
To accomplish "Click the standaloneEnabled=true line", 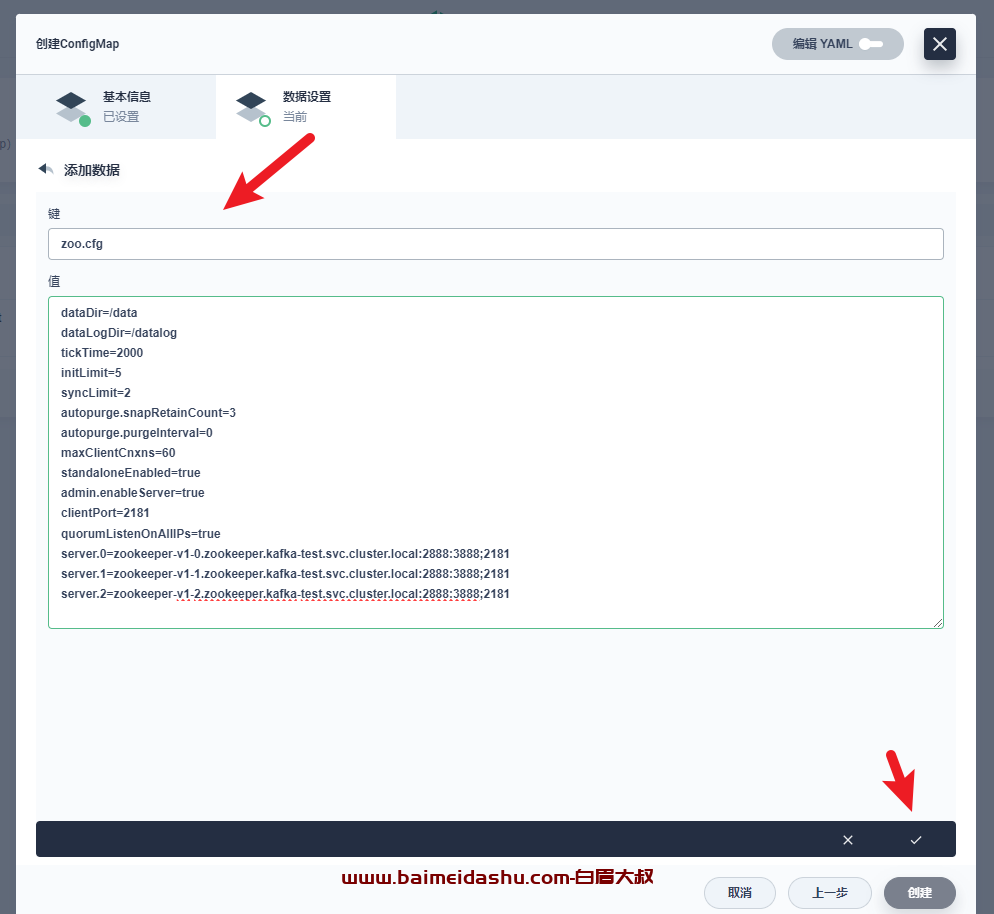I will (x=131, y=473).
